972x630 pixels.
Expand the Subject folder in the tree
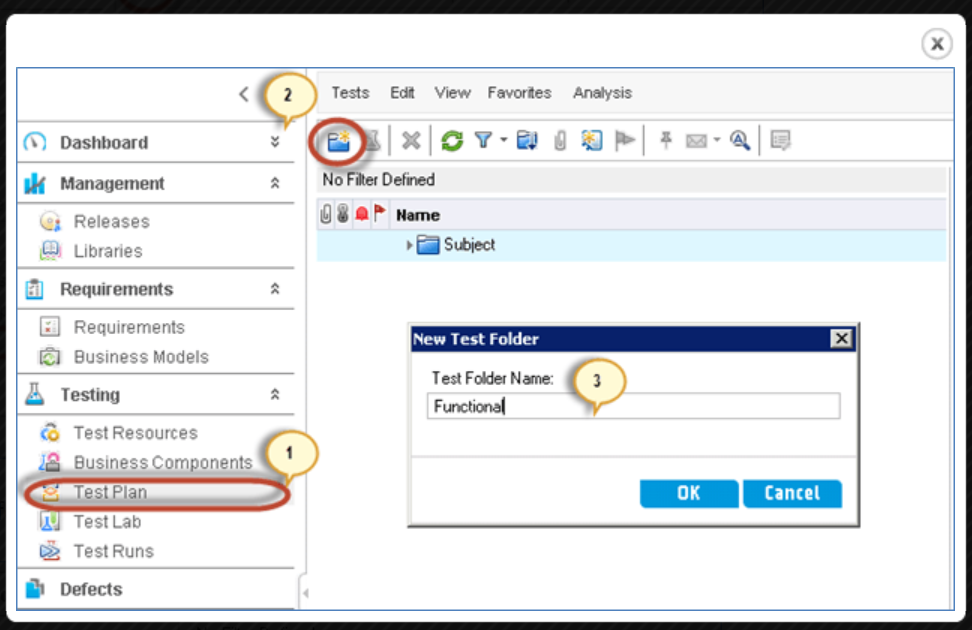pos(408,245)
